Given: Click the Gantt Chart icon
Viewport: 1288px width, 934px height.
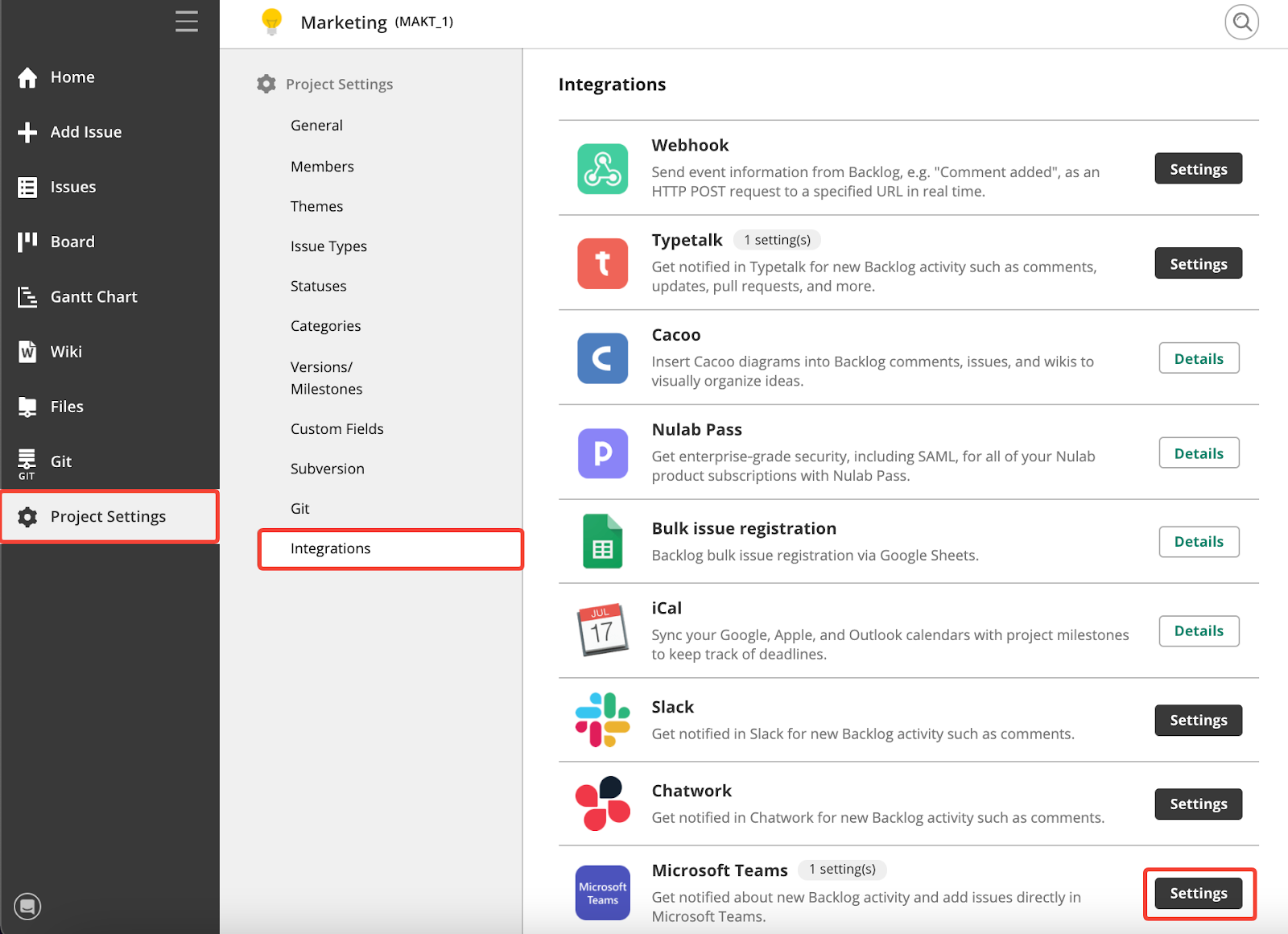Looking at the screenshot, I should click(27, 297).
